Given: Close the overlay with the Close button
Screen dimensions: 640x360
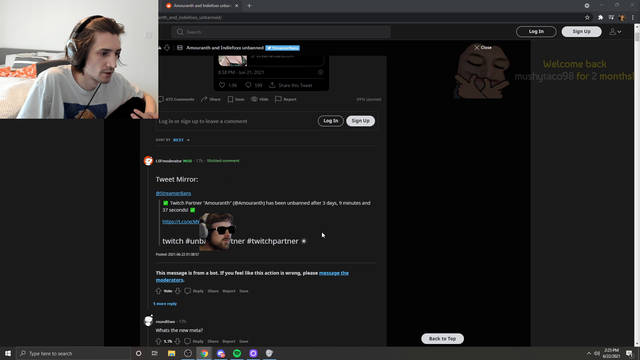Looking at the screenshot, I should [x=483, y=47].
